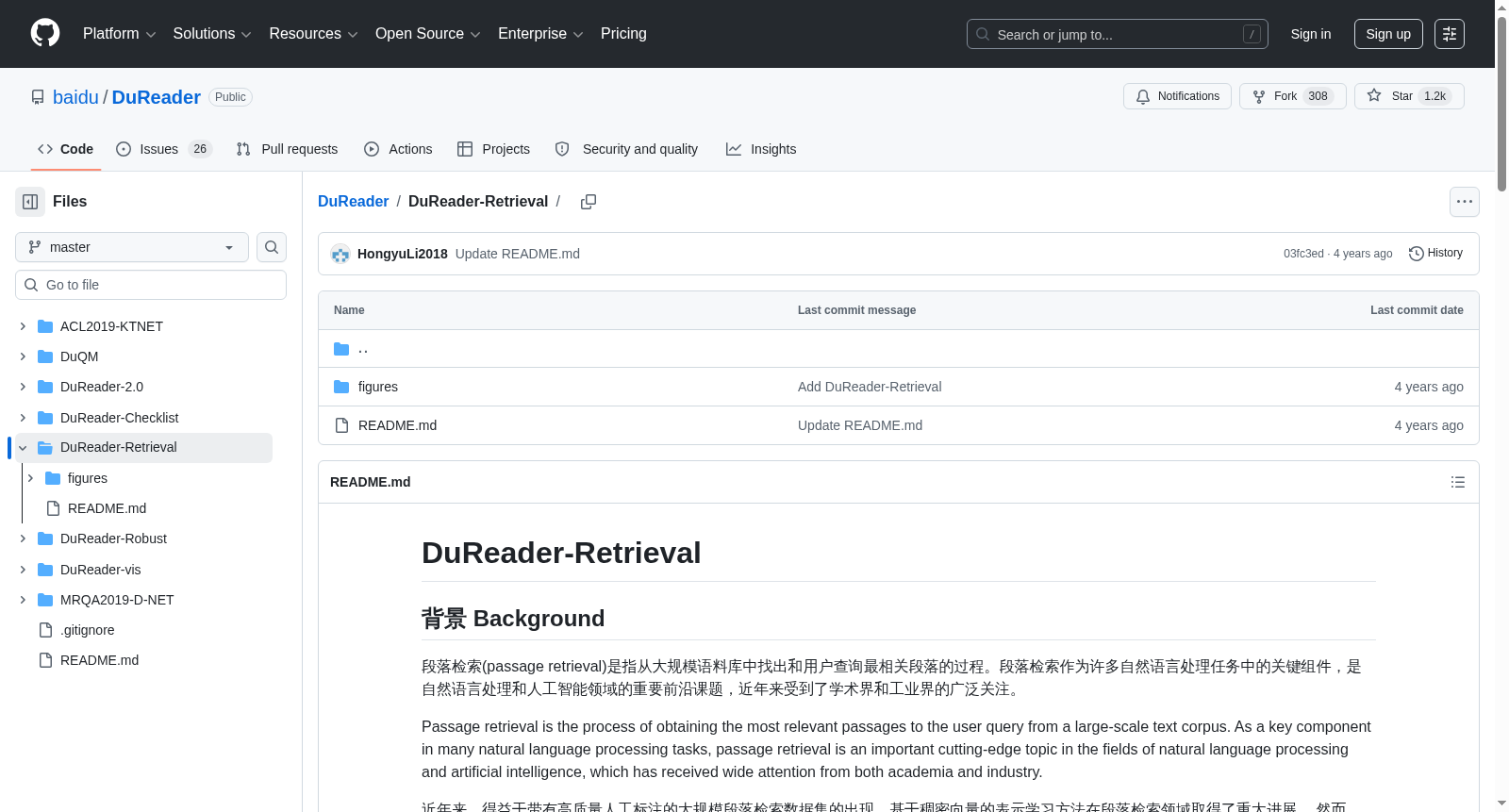1509x812 pixels.
Task: Open the Solutions menu
Action: click(x=212, y=34)
